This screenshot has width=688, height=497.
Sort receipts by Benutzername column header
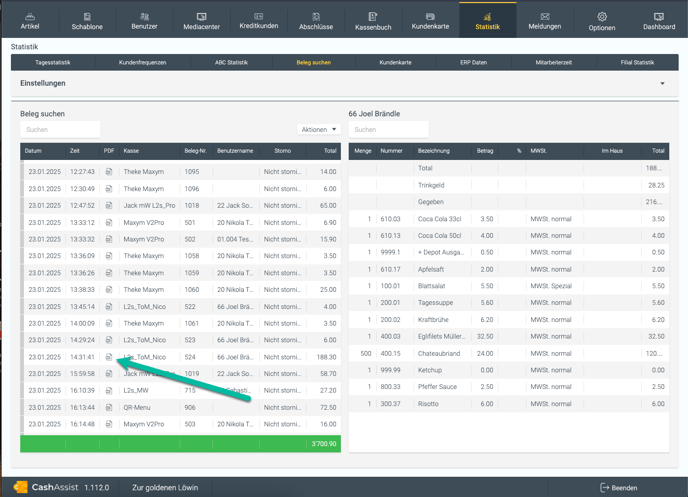(235, 151)
